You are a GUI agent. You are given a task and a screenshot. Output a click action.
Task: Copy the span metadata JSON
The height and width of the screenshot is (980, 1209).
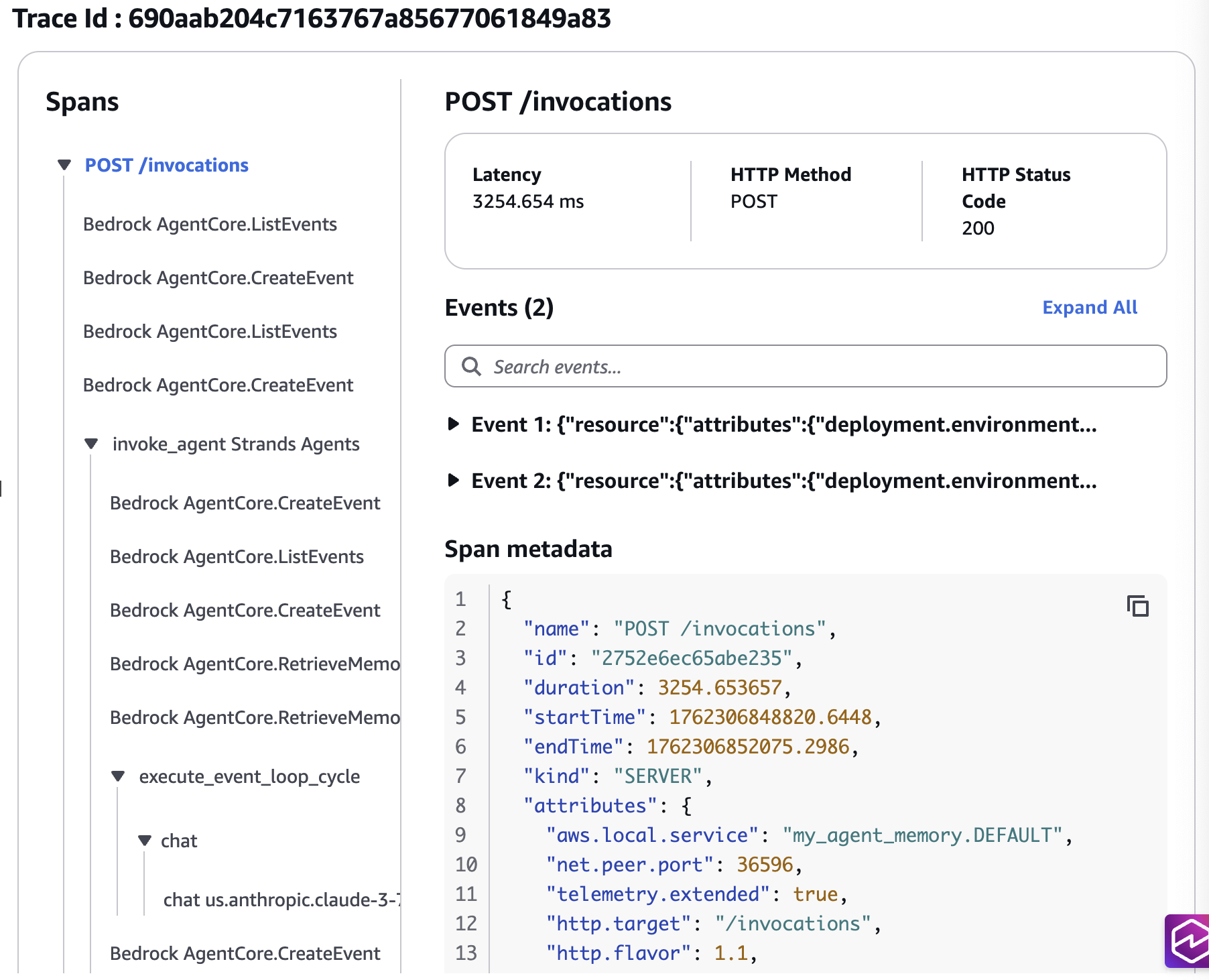[x=1138, y=606]
